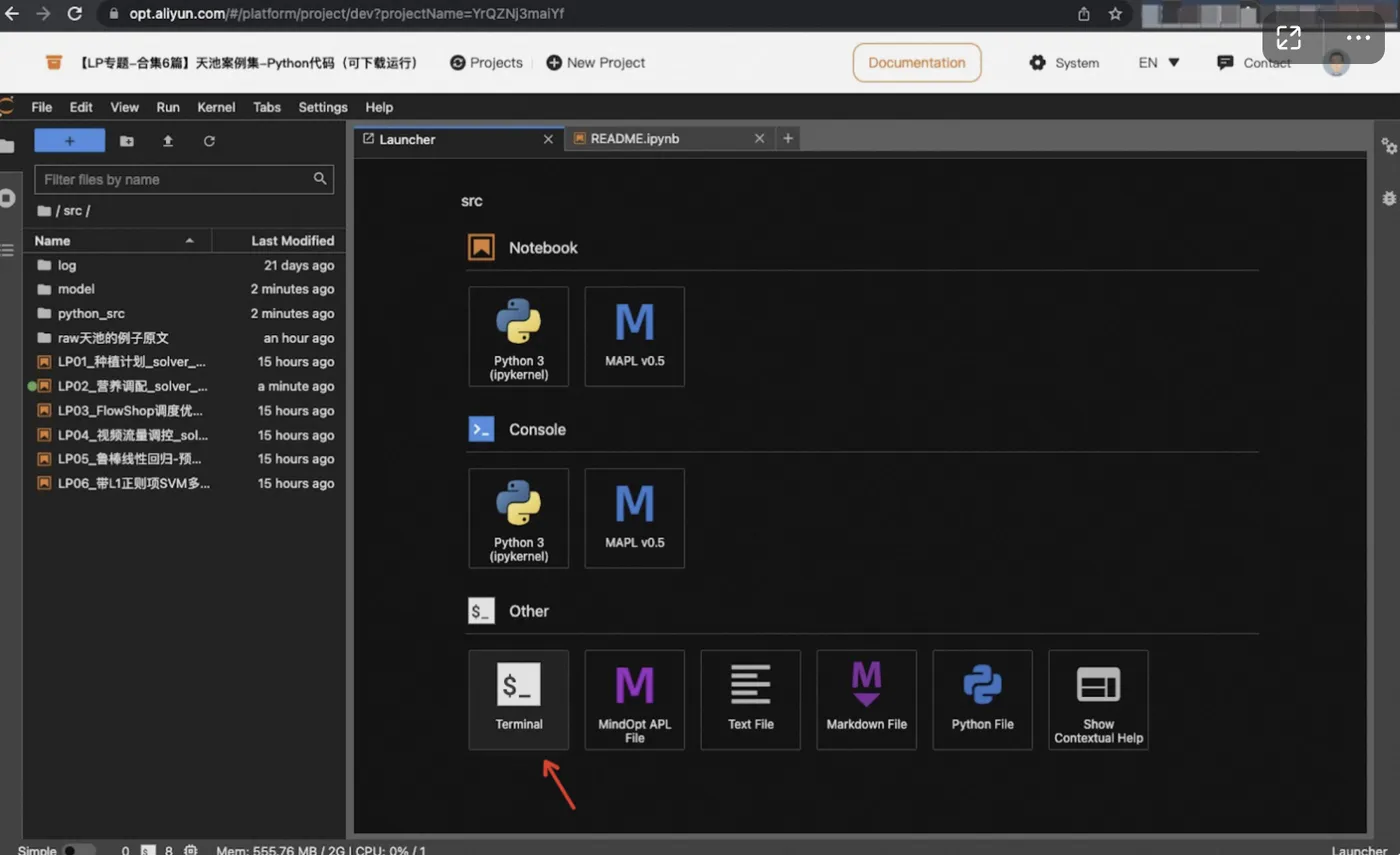Open Show Contextual Help card
Image resolution: width=1400 pixels, height=855 pixels.
(1098, 700)
